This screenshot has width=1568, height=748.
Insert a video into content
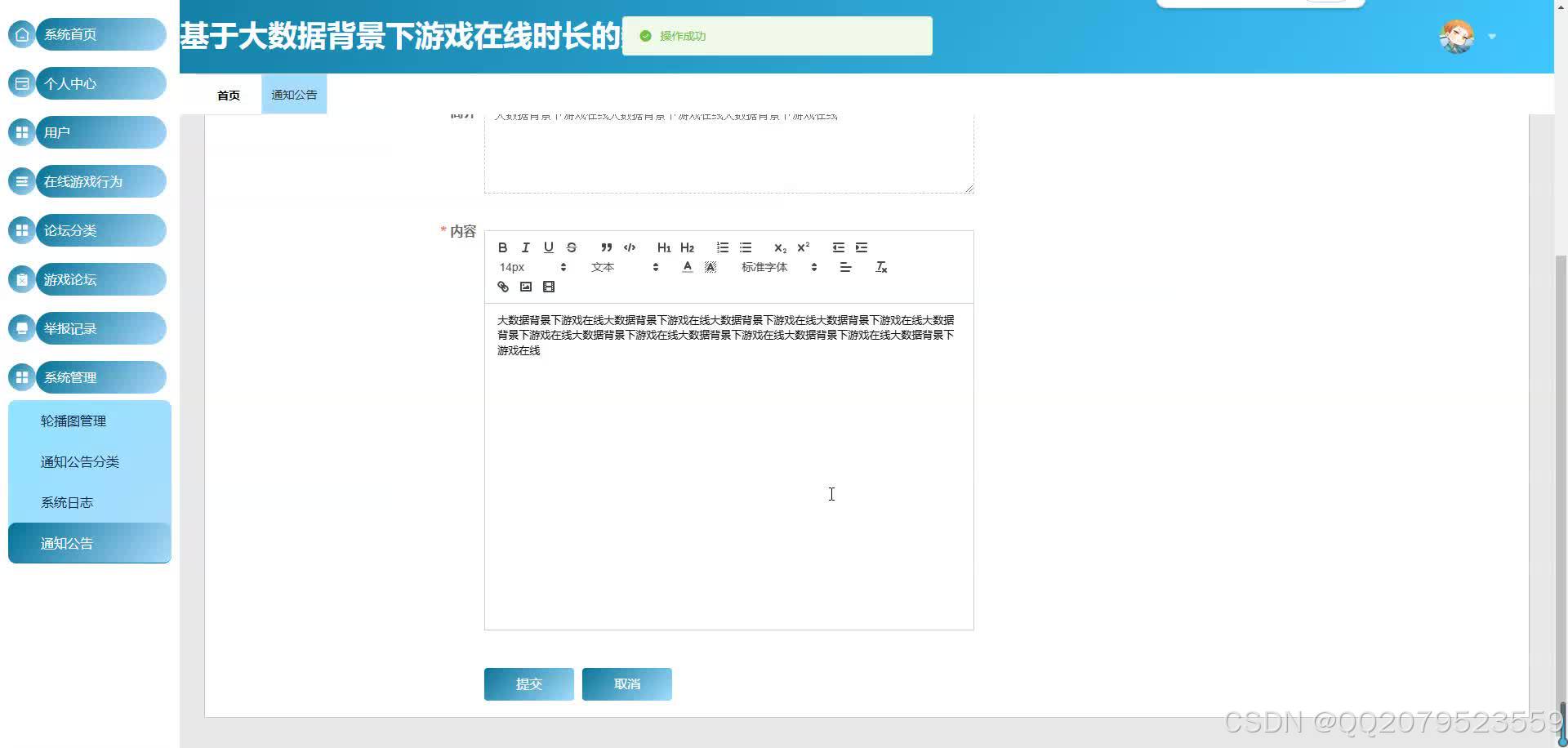point(549,287)
